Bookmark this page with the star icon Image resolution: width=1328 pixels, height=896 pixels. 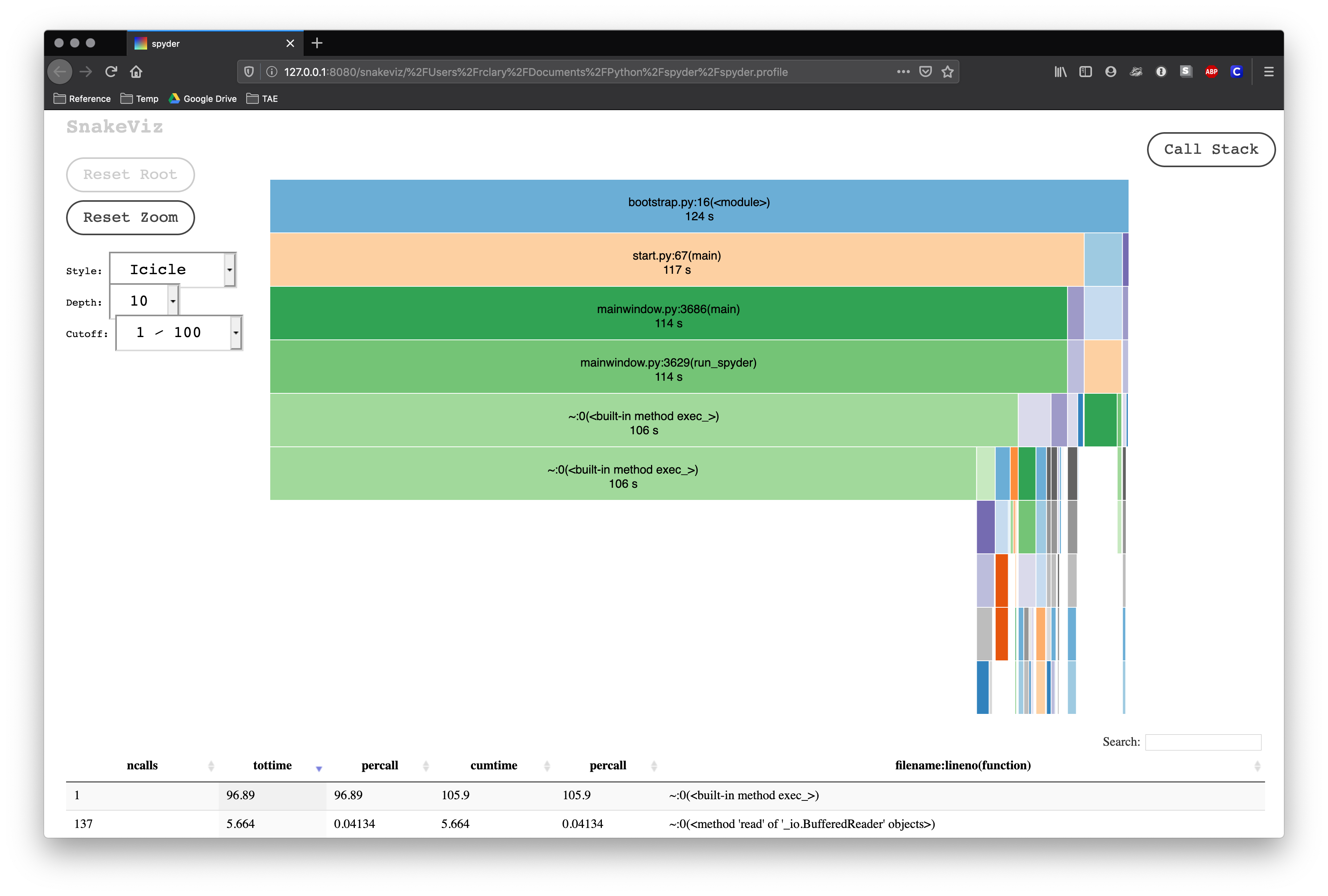pos(948,72)
